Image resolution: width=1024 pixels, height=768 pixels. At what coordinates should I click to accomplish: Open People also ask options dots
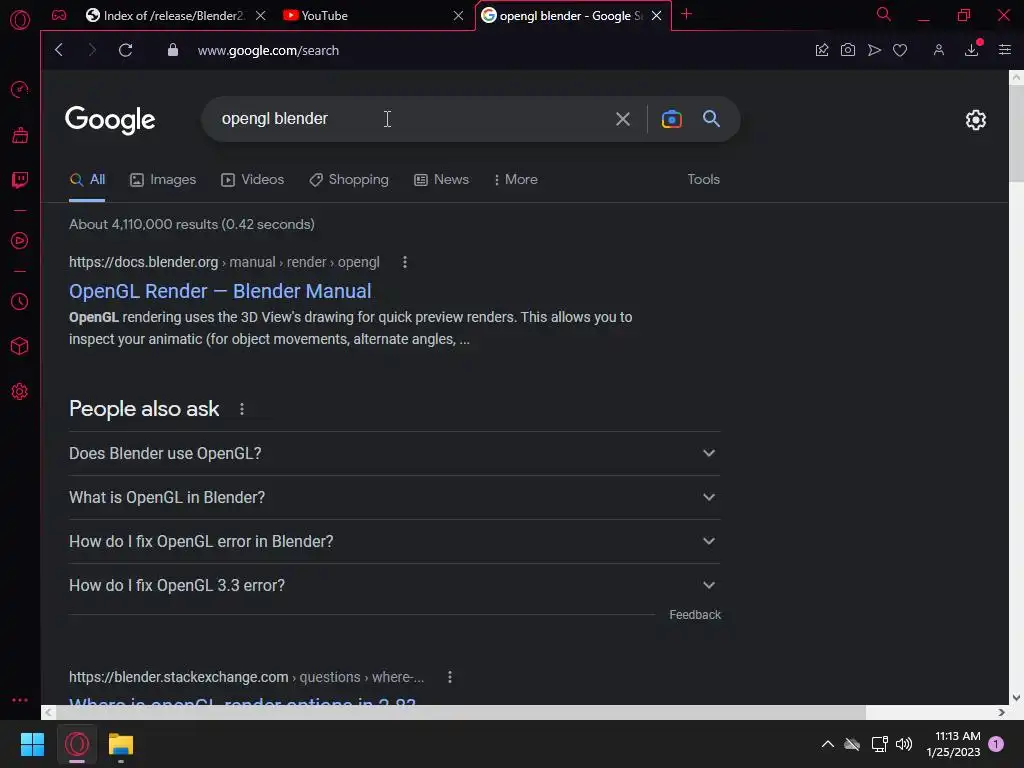click(242, 409)
